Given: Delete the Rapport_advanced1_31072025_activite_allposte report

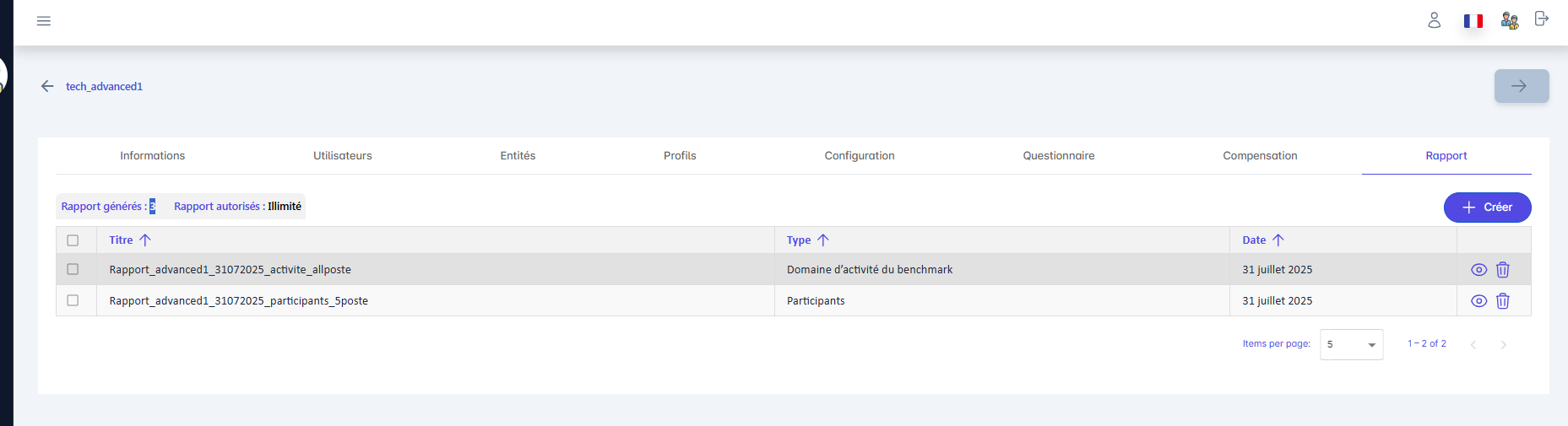Looking at the screenshot, I should pyautogui.click(x=1502, y=270).
